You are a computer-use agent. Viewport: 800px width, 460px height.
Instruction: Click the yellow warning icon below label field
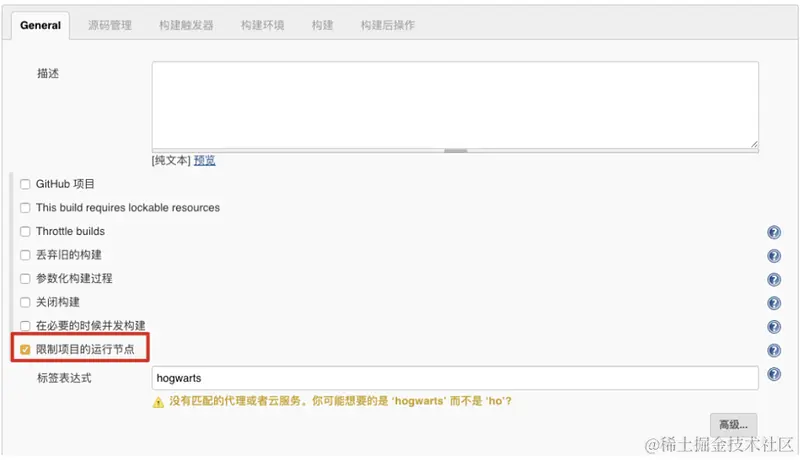(158, 402)
